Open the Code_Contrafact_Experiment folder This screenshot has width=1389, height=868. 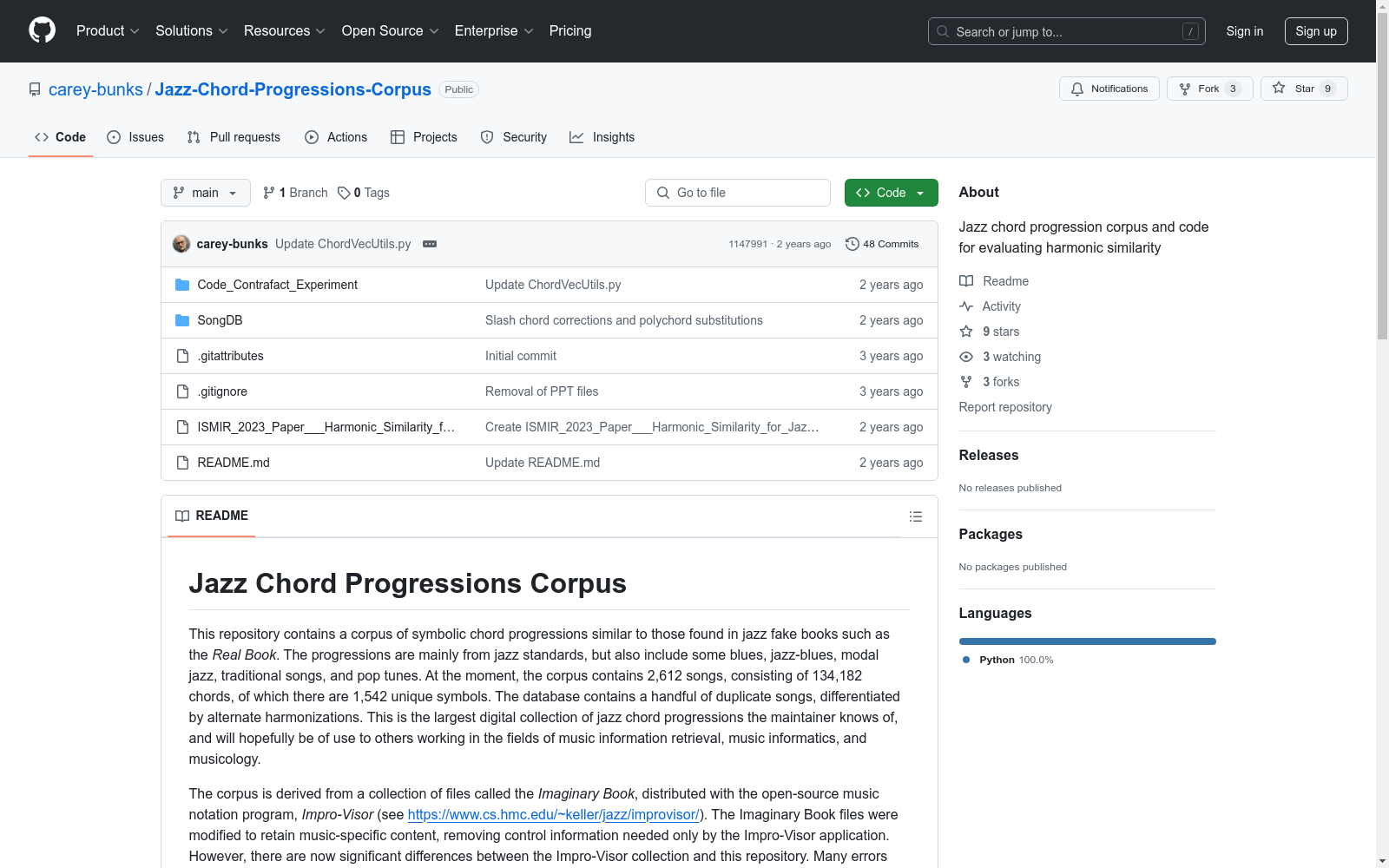(x=277, y=285)
